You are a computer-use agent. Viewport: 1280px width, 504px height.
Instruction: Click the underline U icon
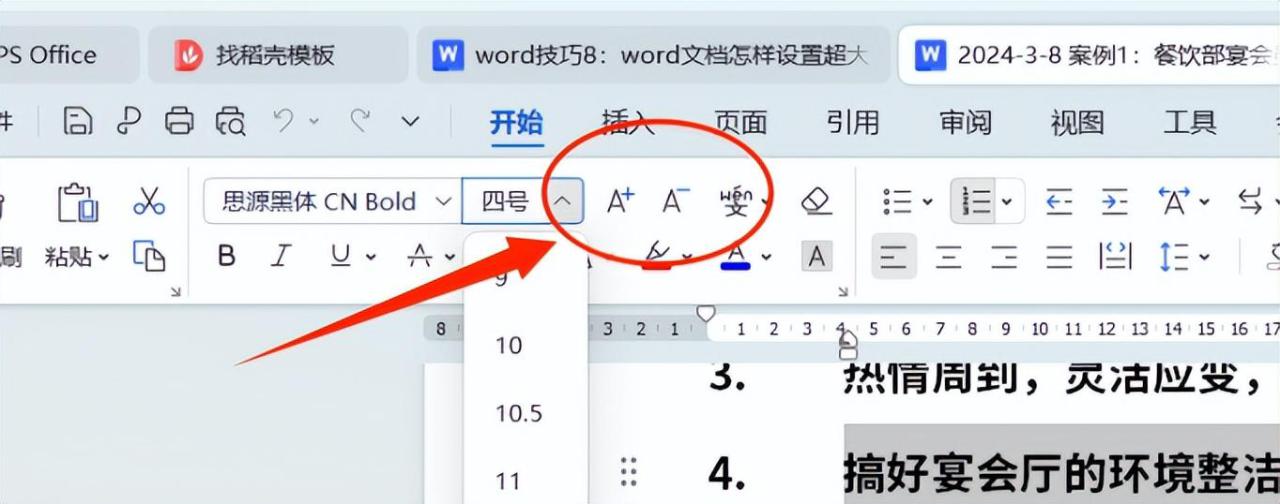(340, 256)
